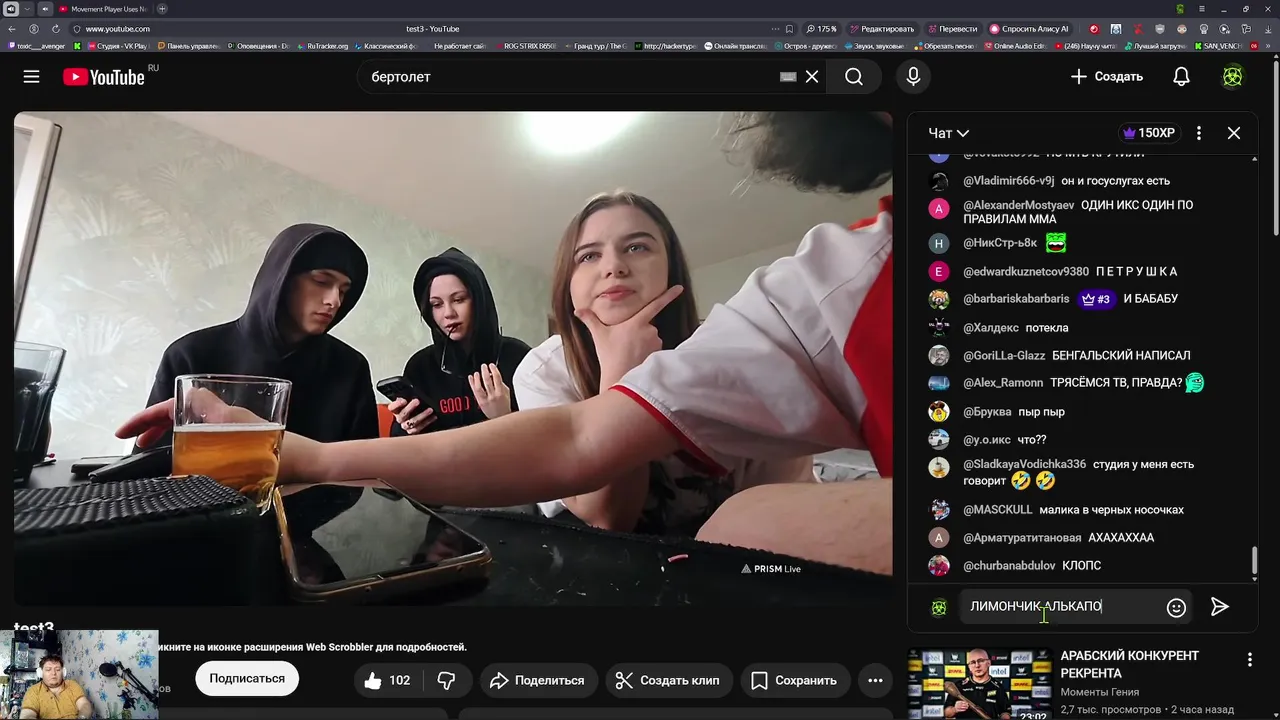Click username @AlexanderMostyaev in chat
This screenshot has width=1280, height=720.
1018,205
